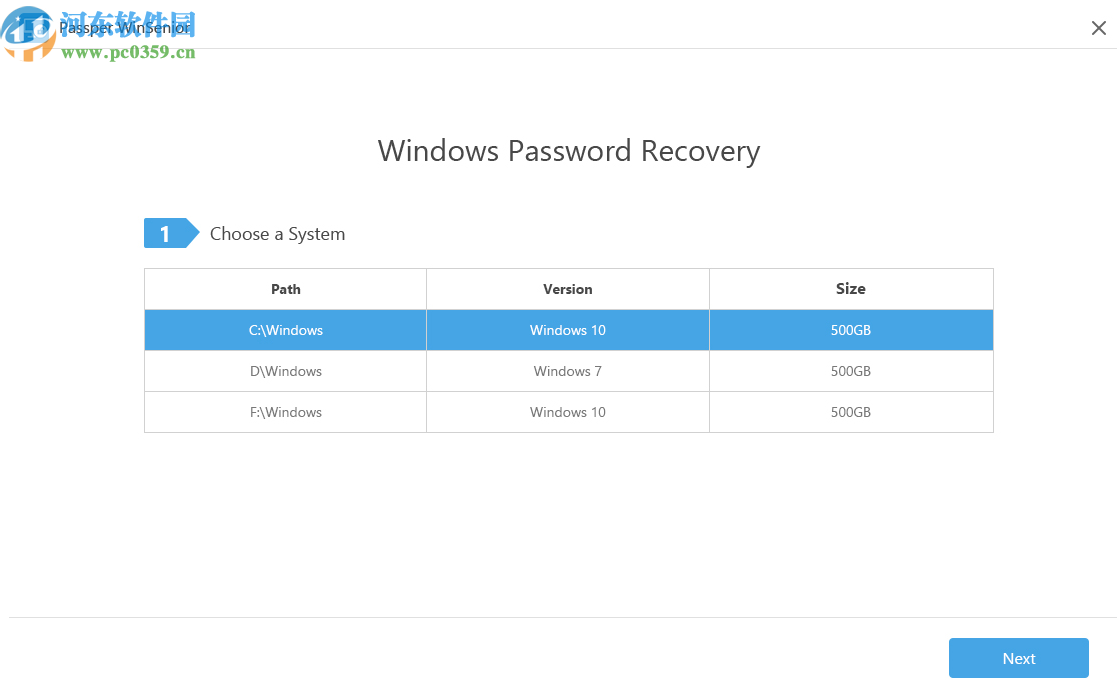This screenshot has width=1117, height=688.
Task: Click the Version column header
Action: click(x=567, y=288)
